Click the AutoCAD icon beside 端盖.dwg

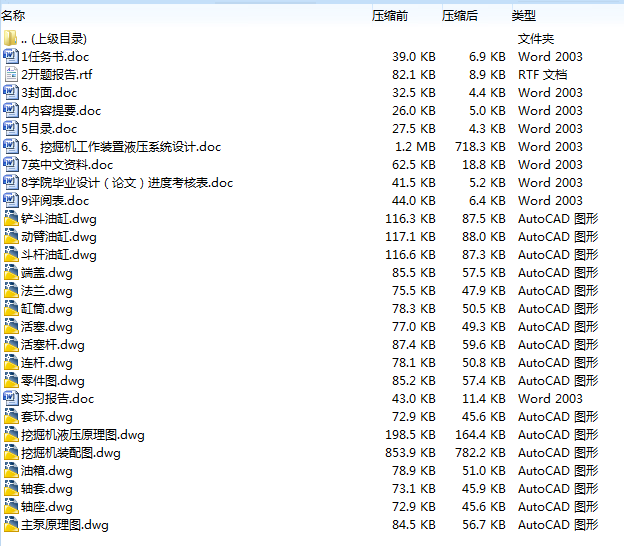tap(11, 272)
